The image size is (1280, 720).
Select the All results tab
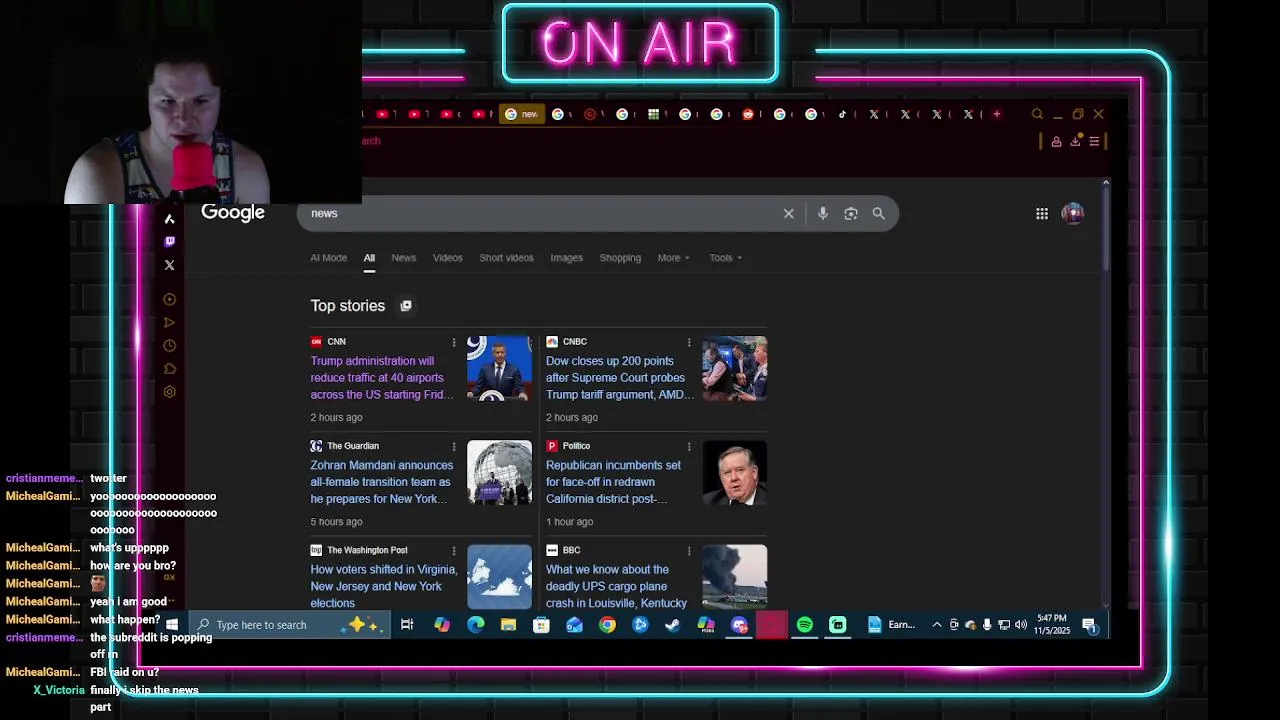coord(369,258)
